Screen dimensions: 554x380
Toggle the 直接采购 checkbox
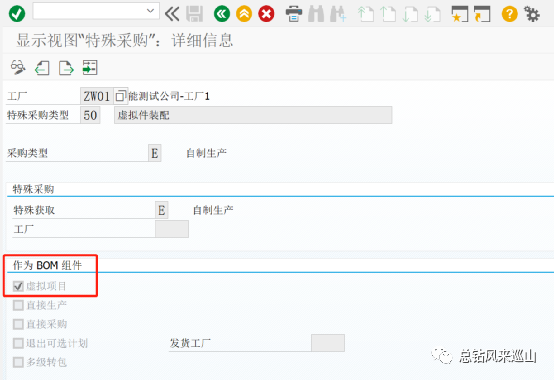tap(18, 324)
